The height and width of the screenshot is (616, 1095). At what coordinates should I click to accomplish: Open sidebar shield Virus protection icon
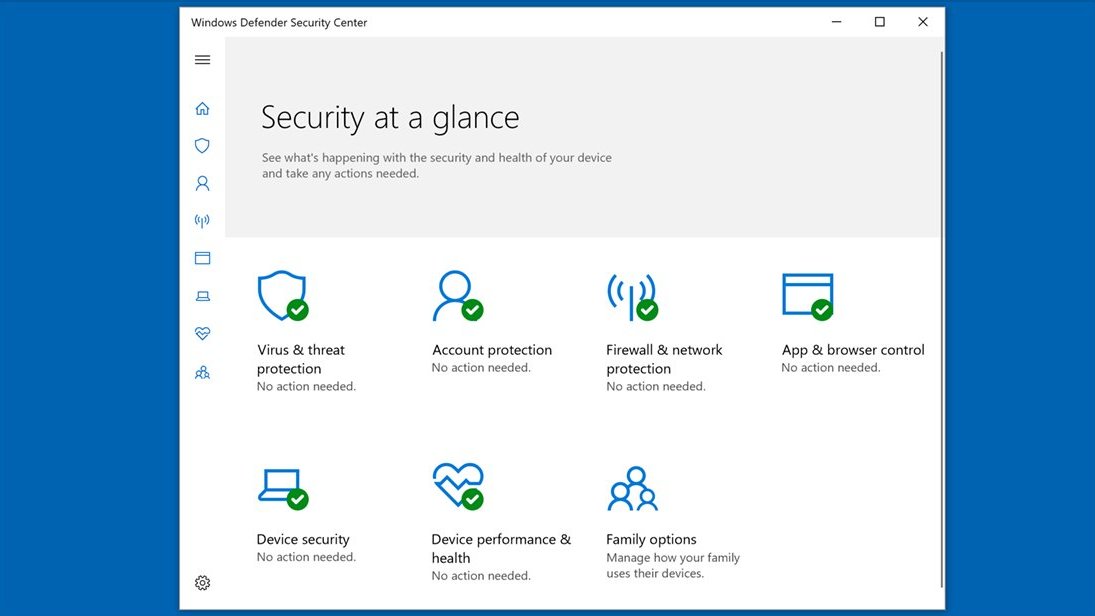point(203,145)
